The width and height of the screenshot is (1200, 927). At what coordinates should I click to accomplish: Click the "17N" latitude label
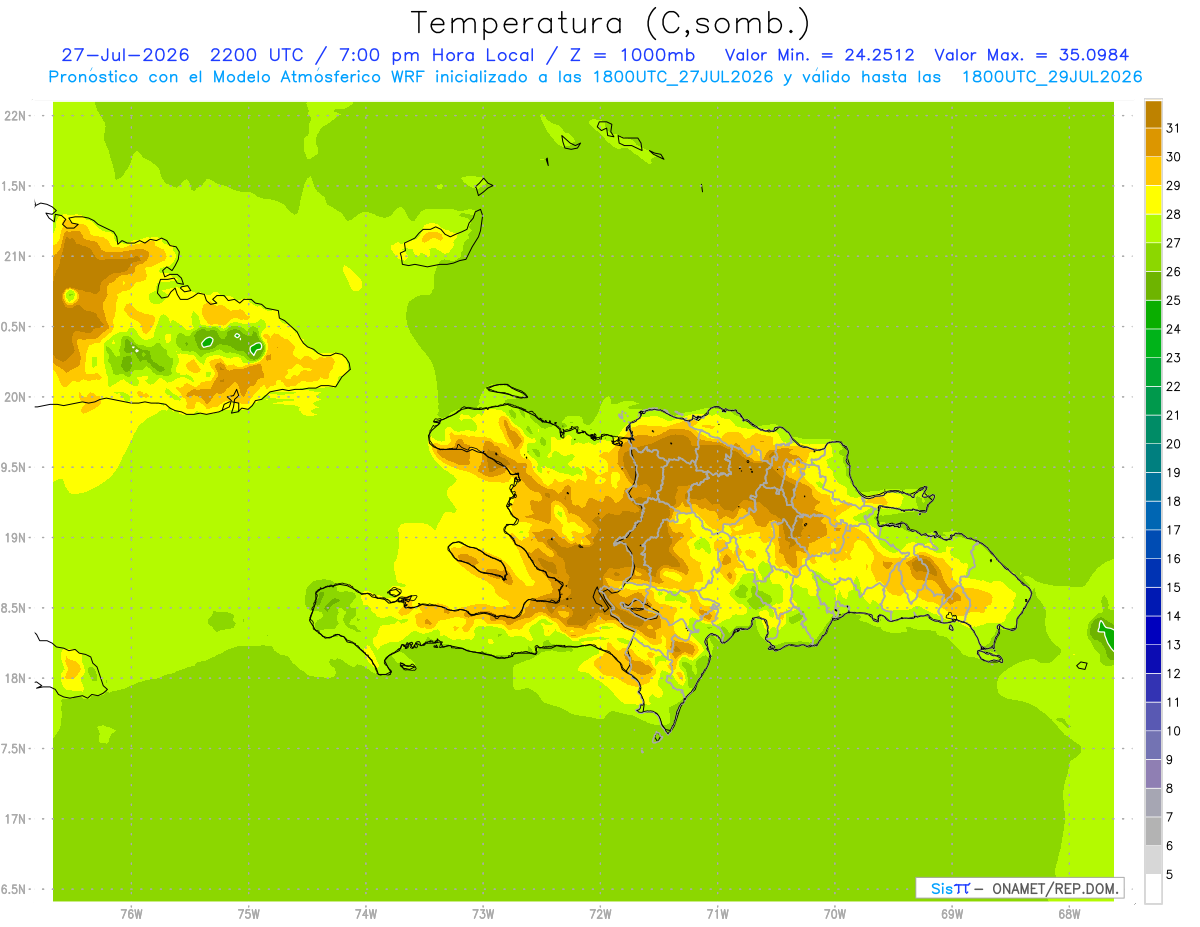[x=15, y=819]
